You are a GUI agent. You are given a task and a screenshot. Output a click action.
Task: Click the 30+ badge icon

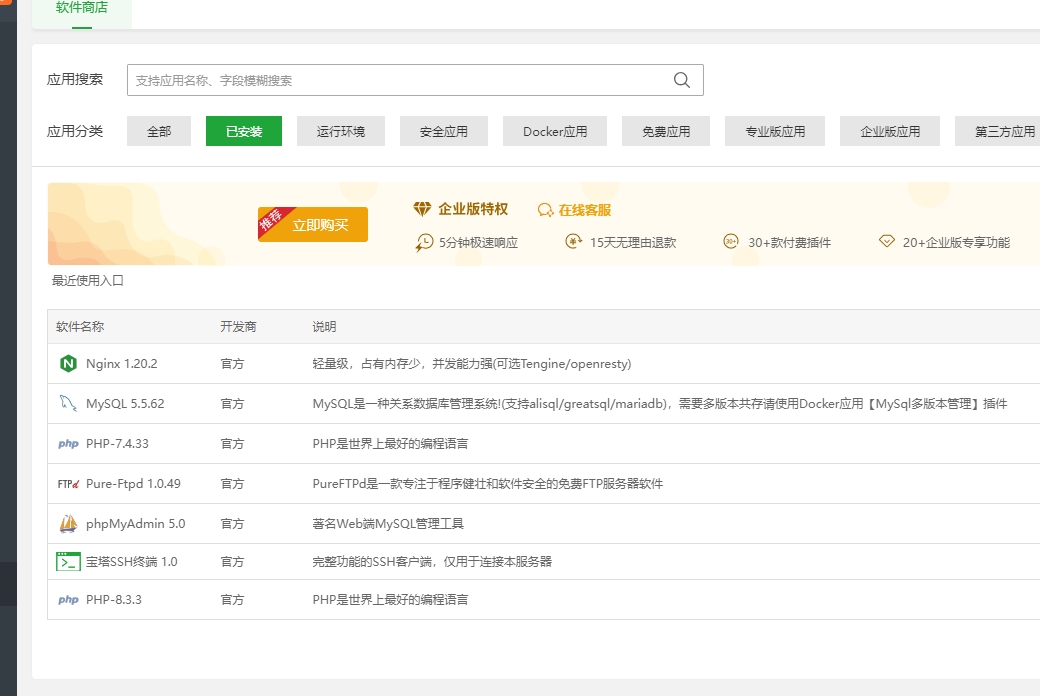(x=731, y=242)
